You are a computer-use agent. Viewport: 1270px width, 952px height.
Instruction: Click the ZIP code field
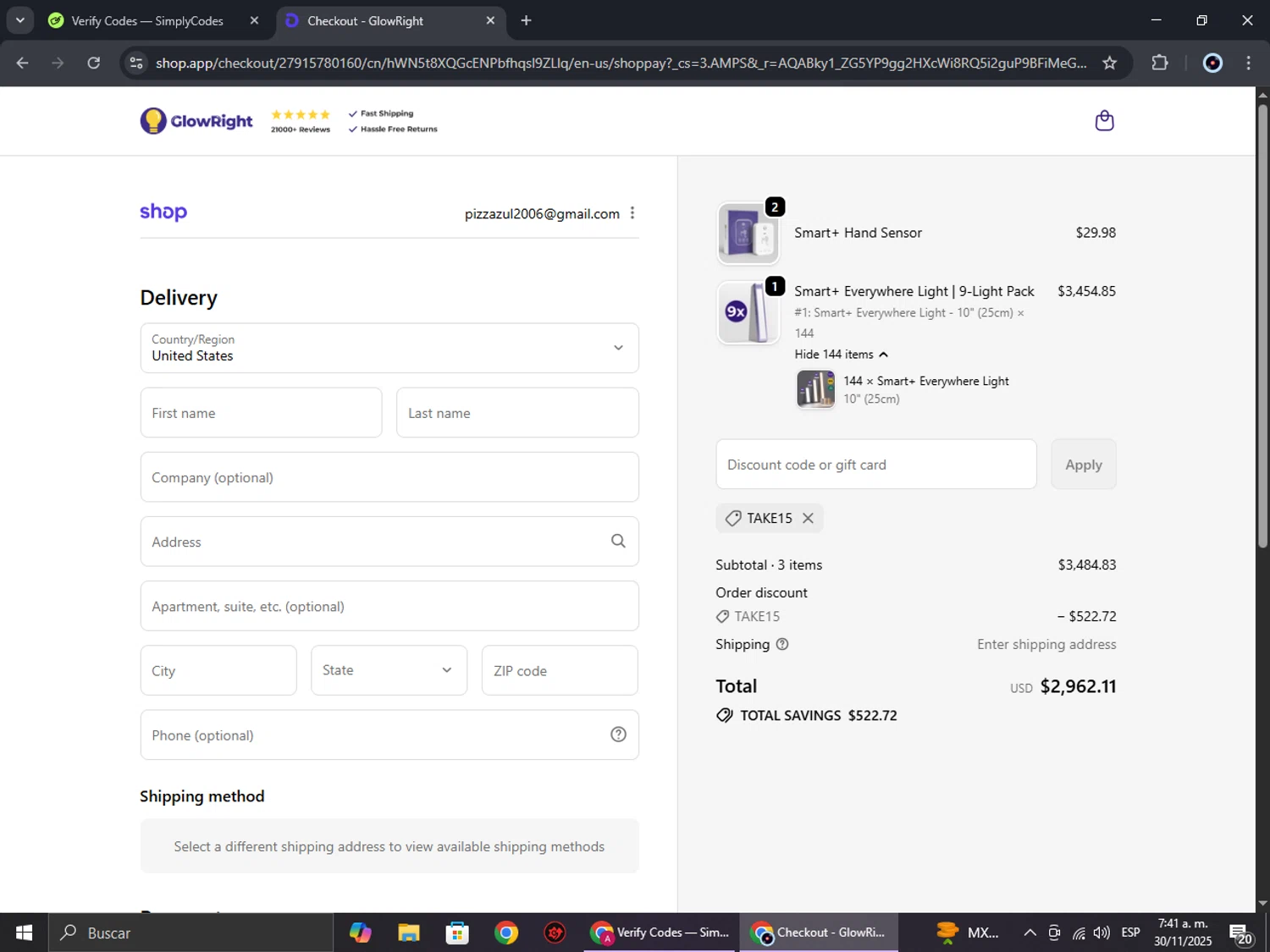click(560, 670)
